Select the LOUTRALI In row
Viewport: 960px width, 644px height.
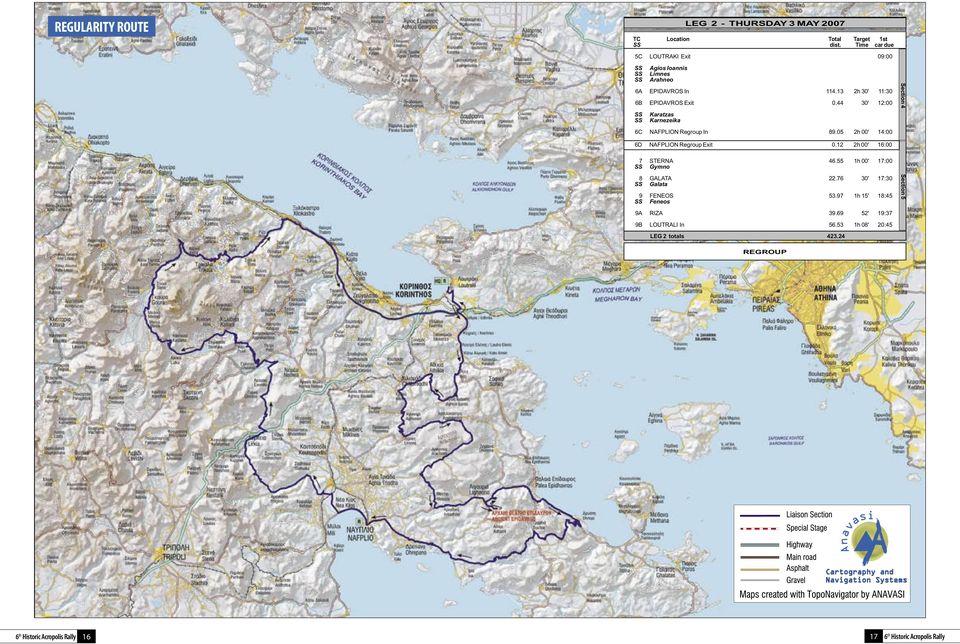[x=763, y=225]
